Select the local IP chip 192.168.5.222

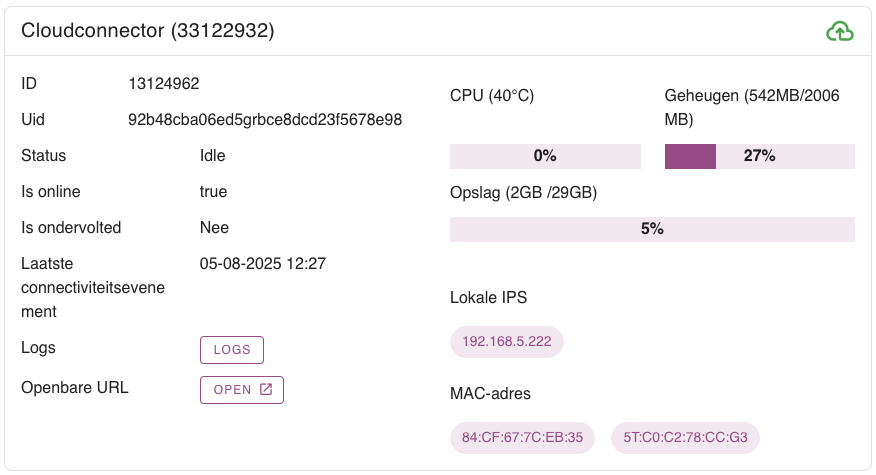(507, 341)
